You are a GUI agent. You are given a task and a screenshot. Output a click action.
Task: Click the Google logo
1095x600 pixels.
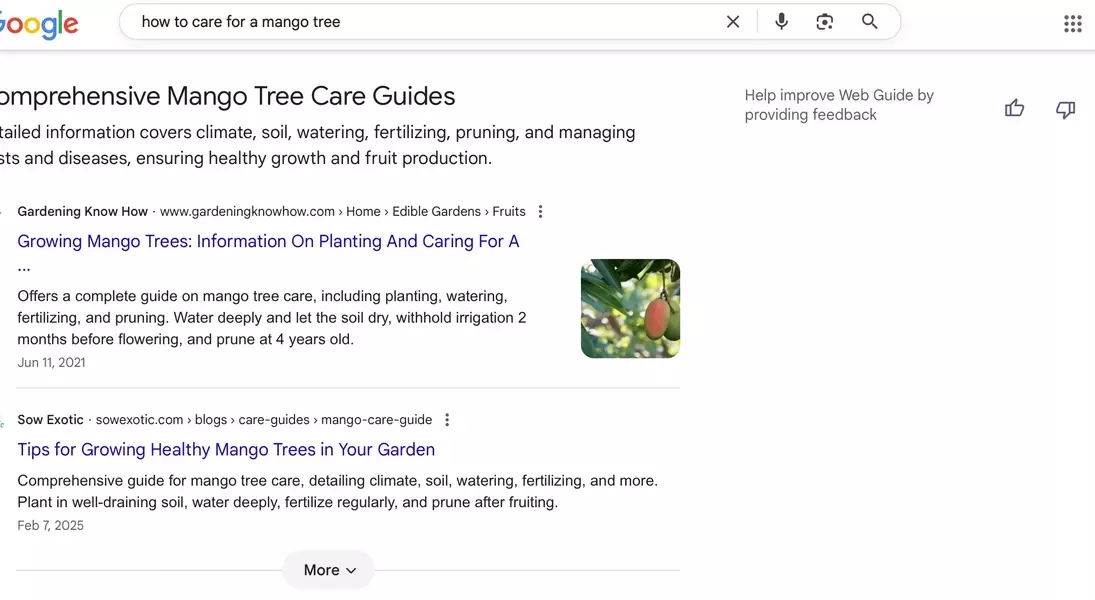tap(38, 23)
